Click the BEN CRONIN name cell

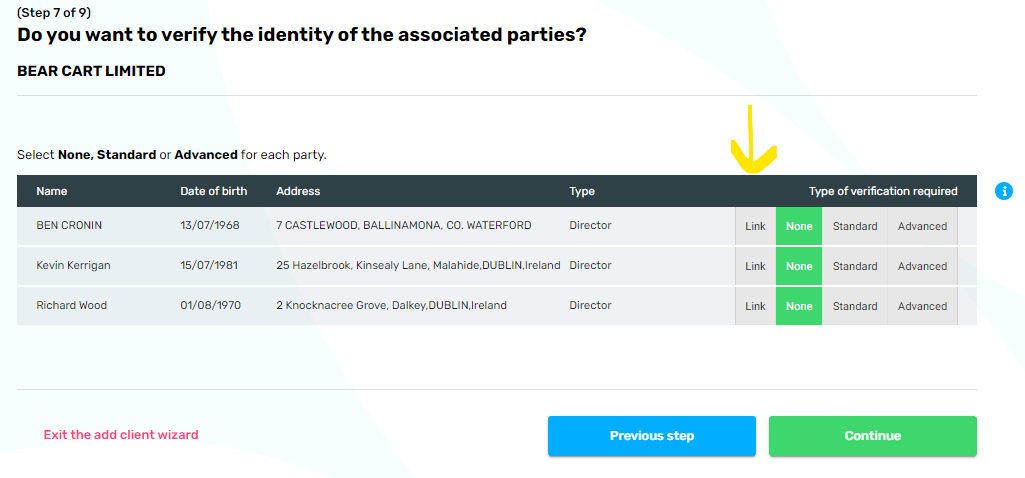point(69,226)
